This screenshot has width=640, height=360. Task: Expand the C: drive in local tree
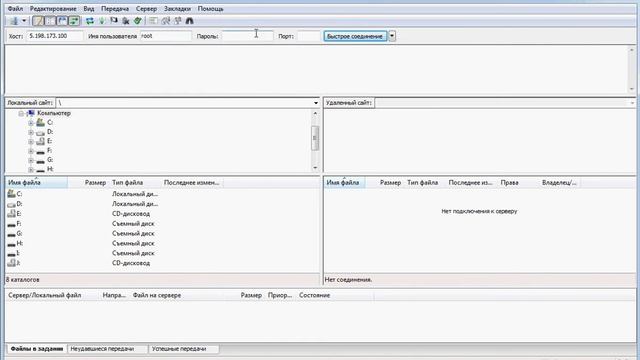point(31,123)
